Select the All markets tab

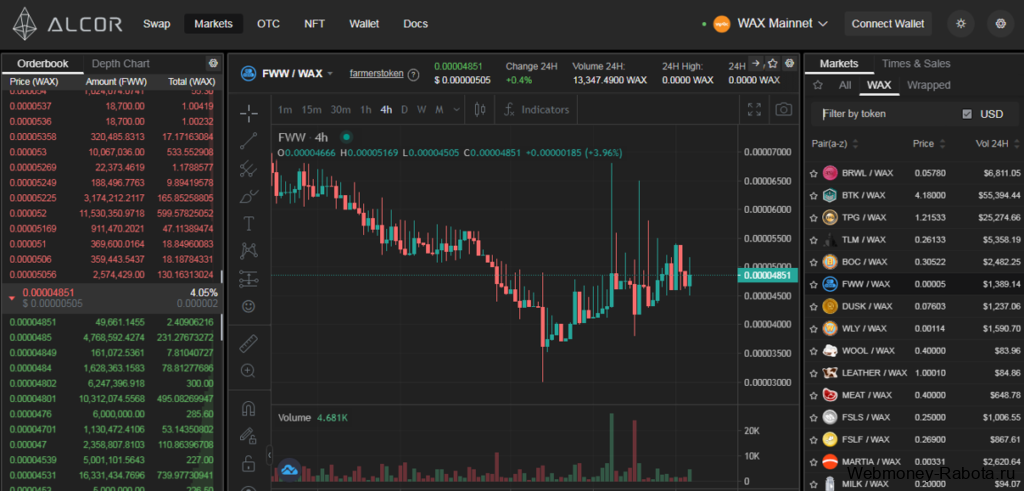click(845, 85)
